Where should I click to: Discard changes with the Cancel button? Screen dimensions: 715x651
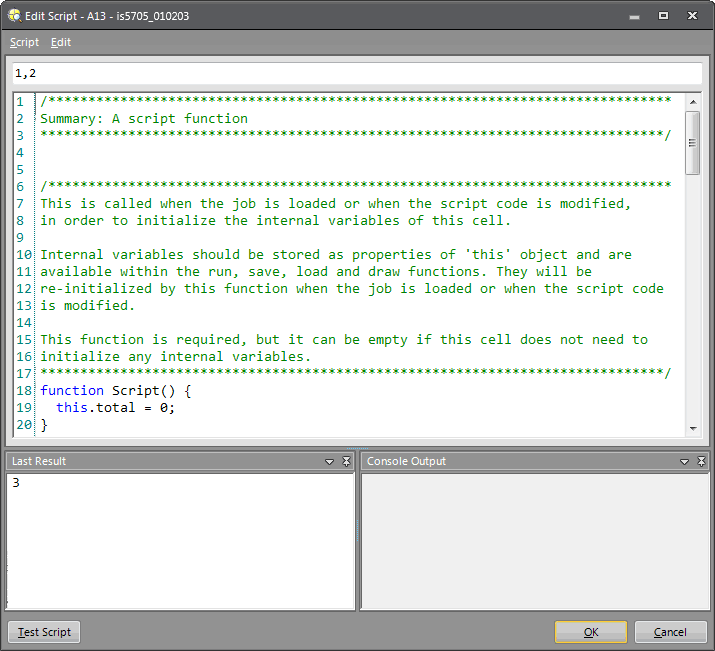pos(669,632)
